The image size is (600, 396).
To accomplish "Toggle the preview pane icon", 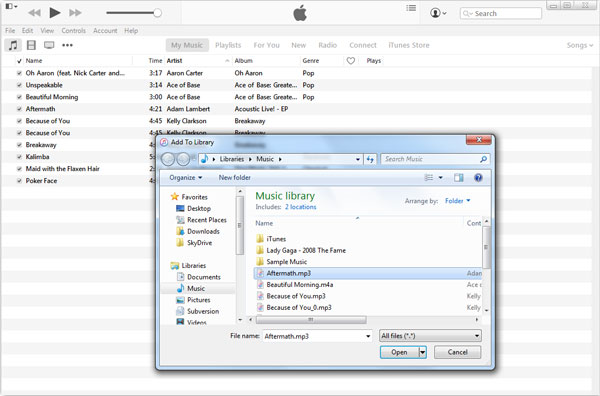I will coord(458,178).
